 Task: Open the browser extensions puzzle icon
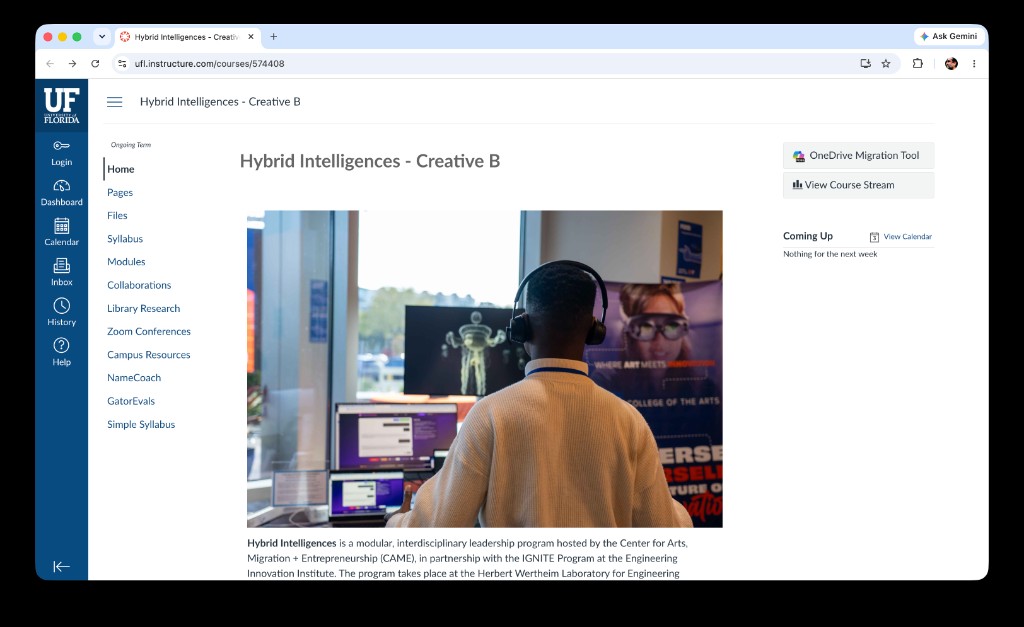918,63
